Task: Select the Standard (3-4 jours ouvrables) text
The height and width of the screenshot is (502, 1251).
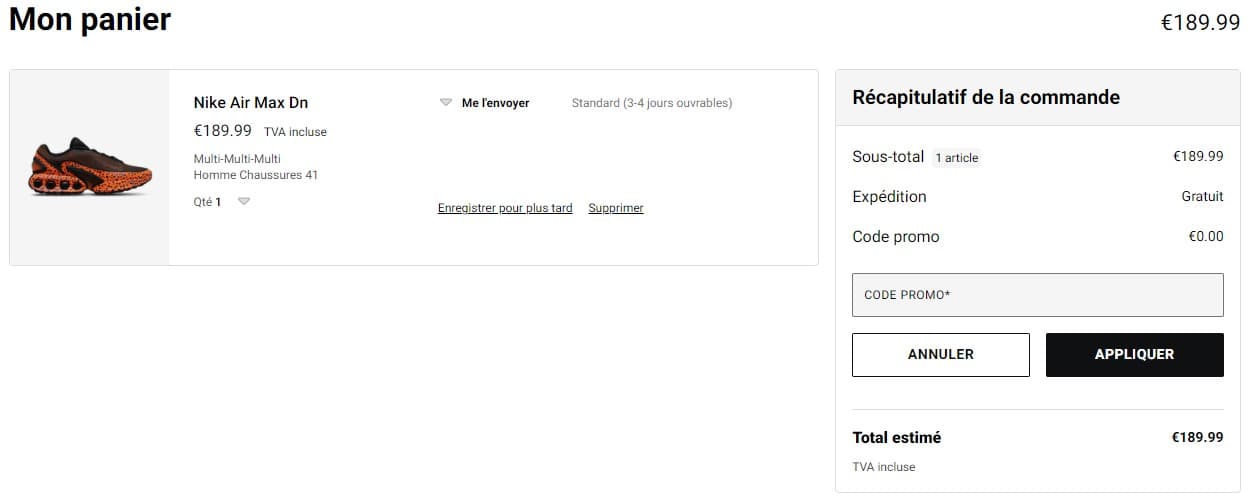Action: click(652, 103)
